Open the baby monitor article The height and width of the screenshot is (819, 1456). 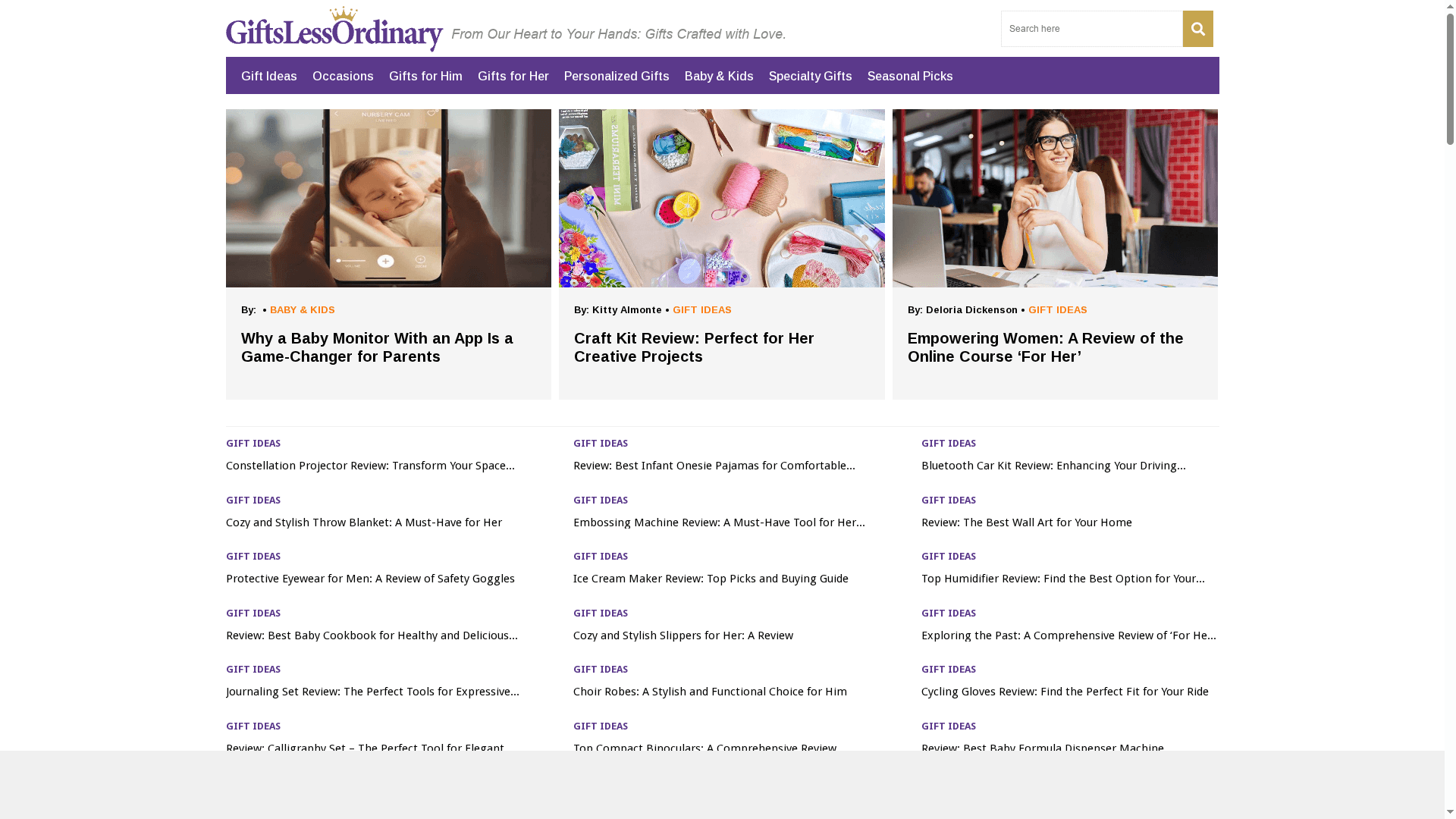point(377,347)
